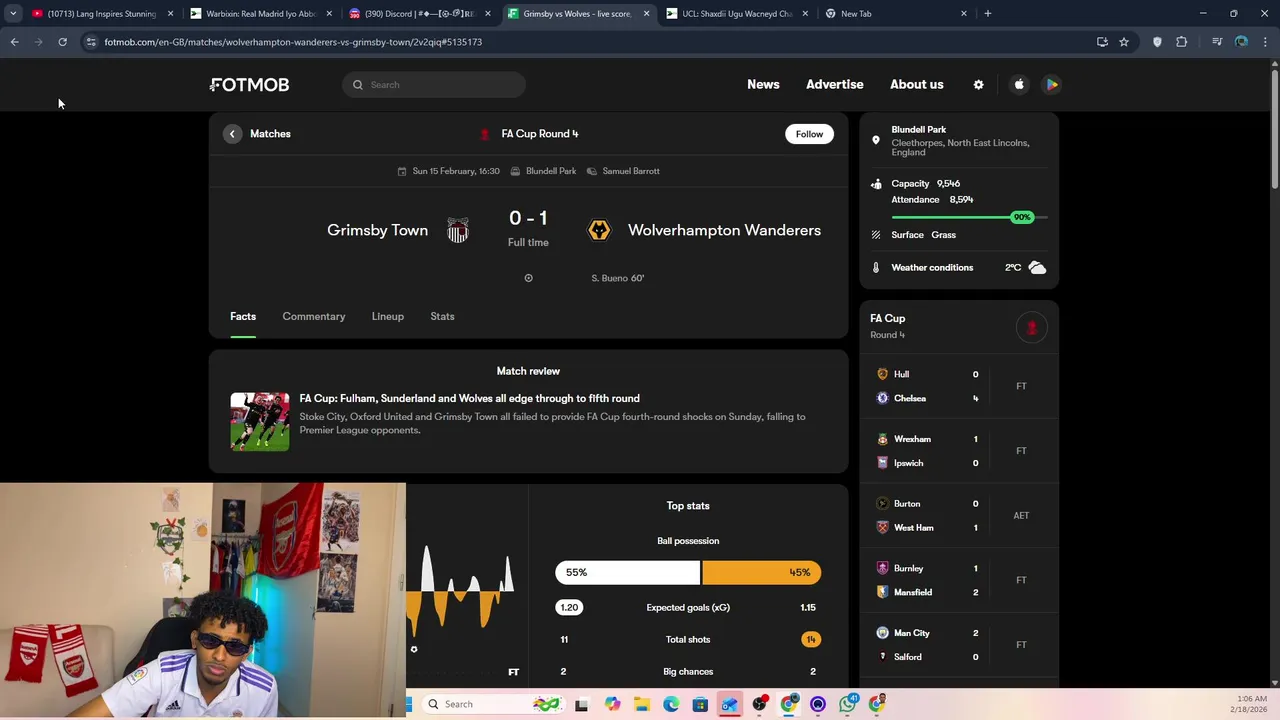
Task: Click the FotMob search field
Action: point(434,85)
